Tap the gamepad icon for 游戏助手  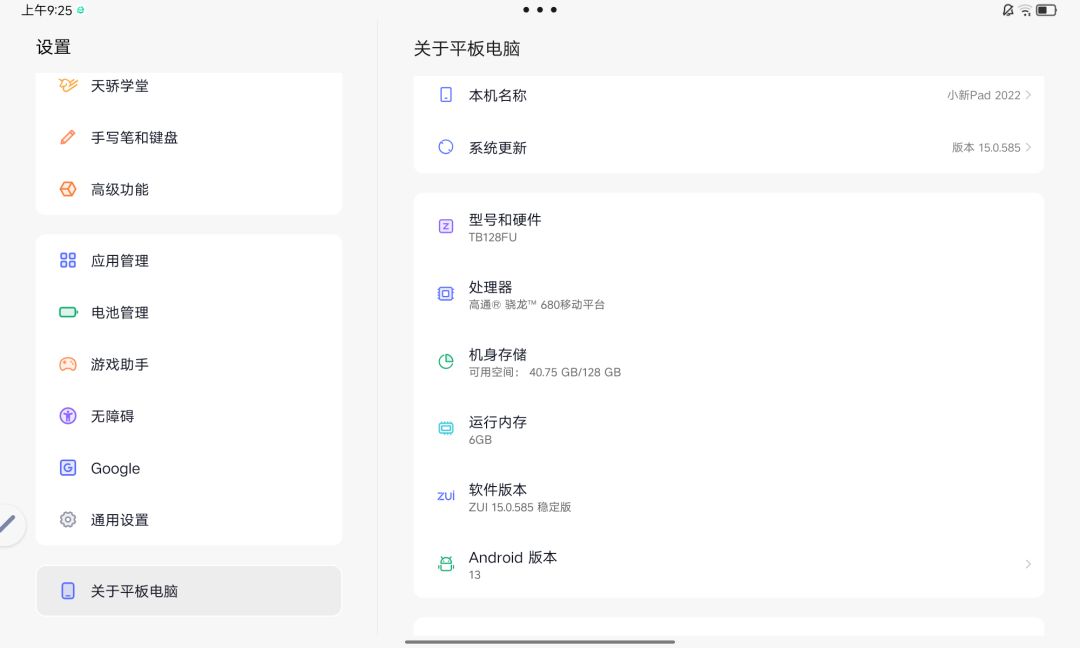(68, 364)
